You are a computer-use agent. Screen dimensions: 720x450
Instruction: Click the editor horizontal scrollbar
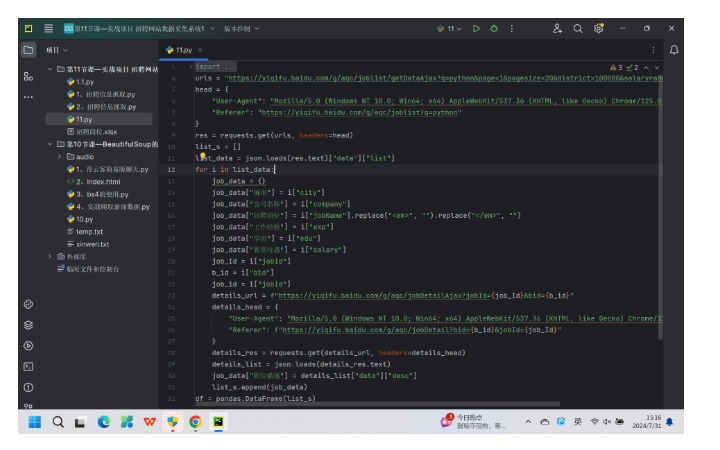click(x=377, y=404)
